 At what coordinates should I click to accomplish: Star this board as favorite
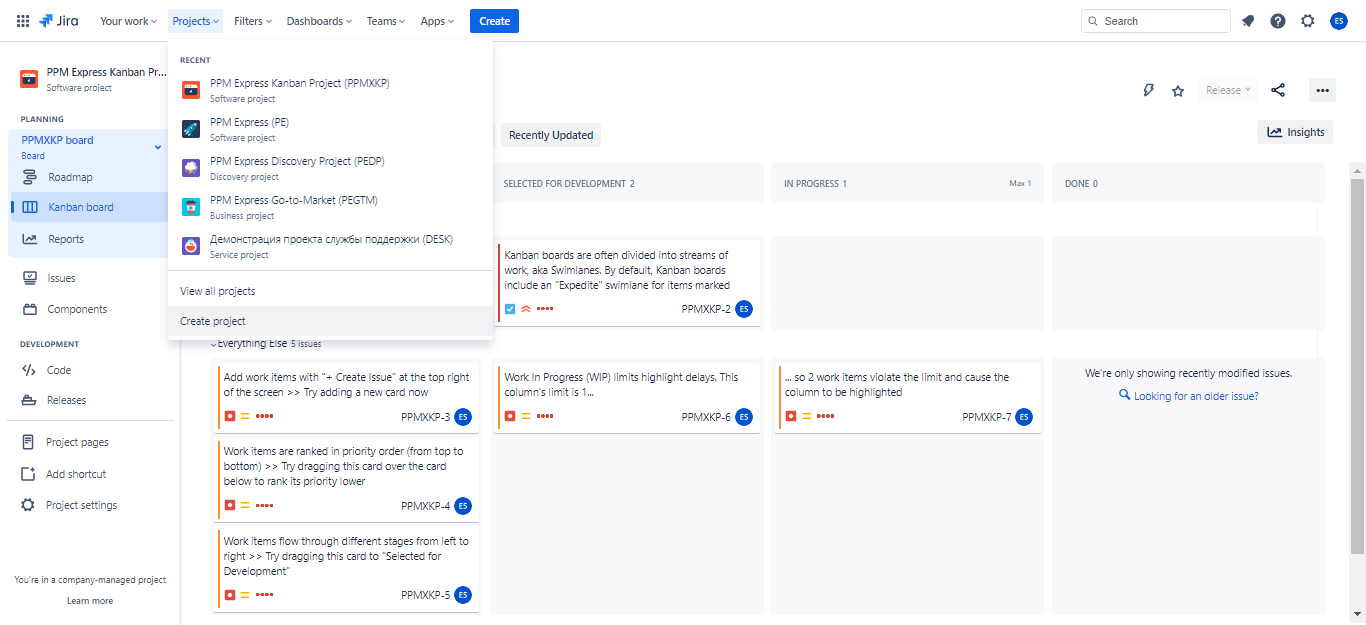pyautogui.click(x=1178, y=90)
